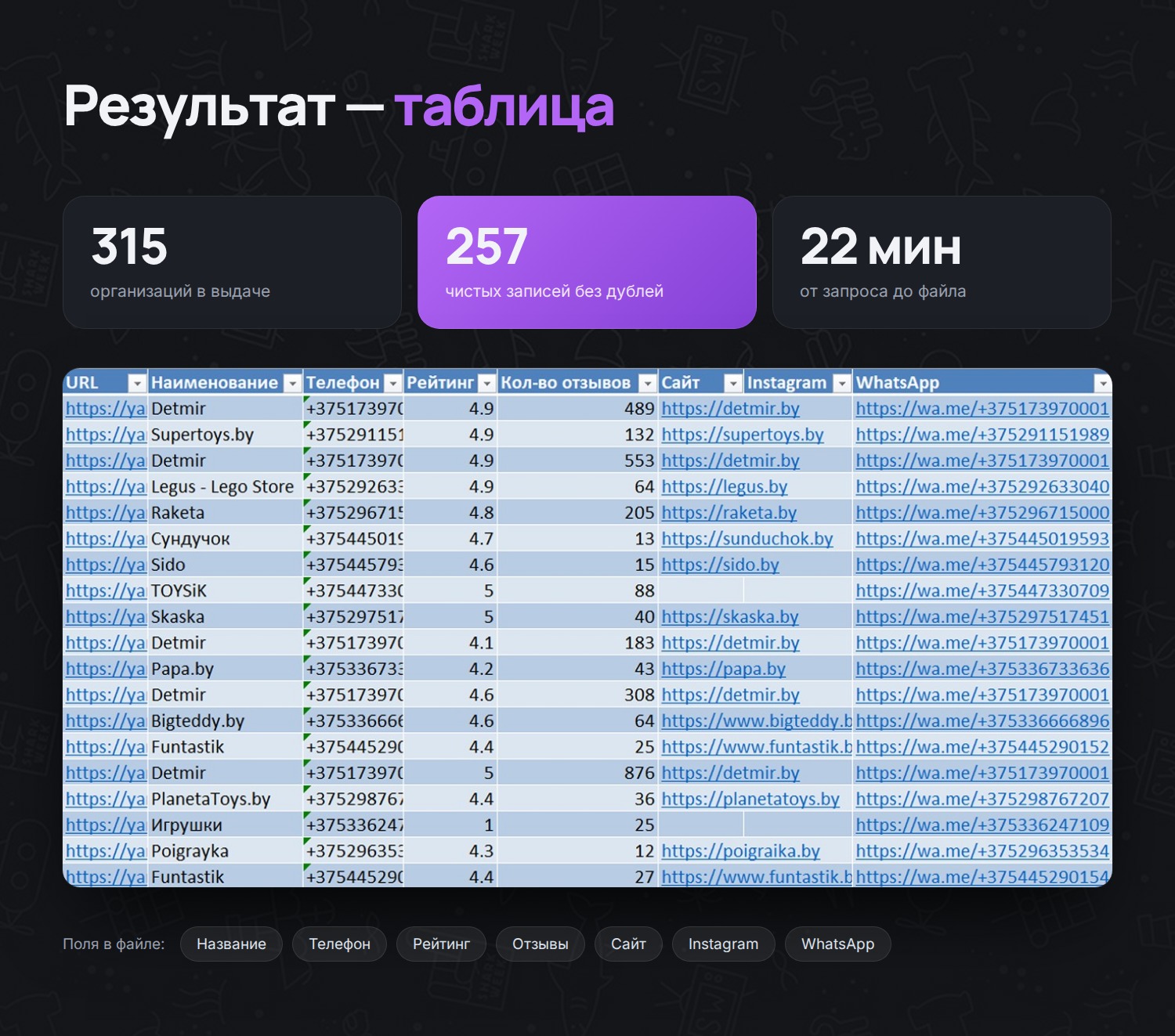1175x1036 pixels.
Task: Open the https://legus.by site link
Action: tap(725, 487)
